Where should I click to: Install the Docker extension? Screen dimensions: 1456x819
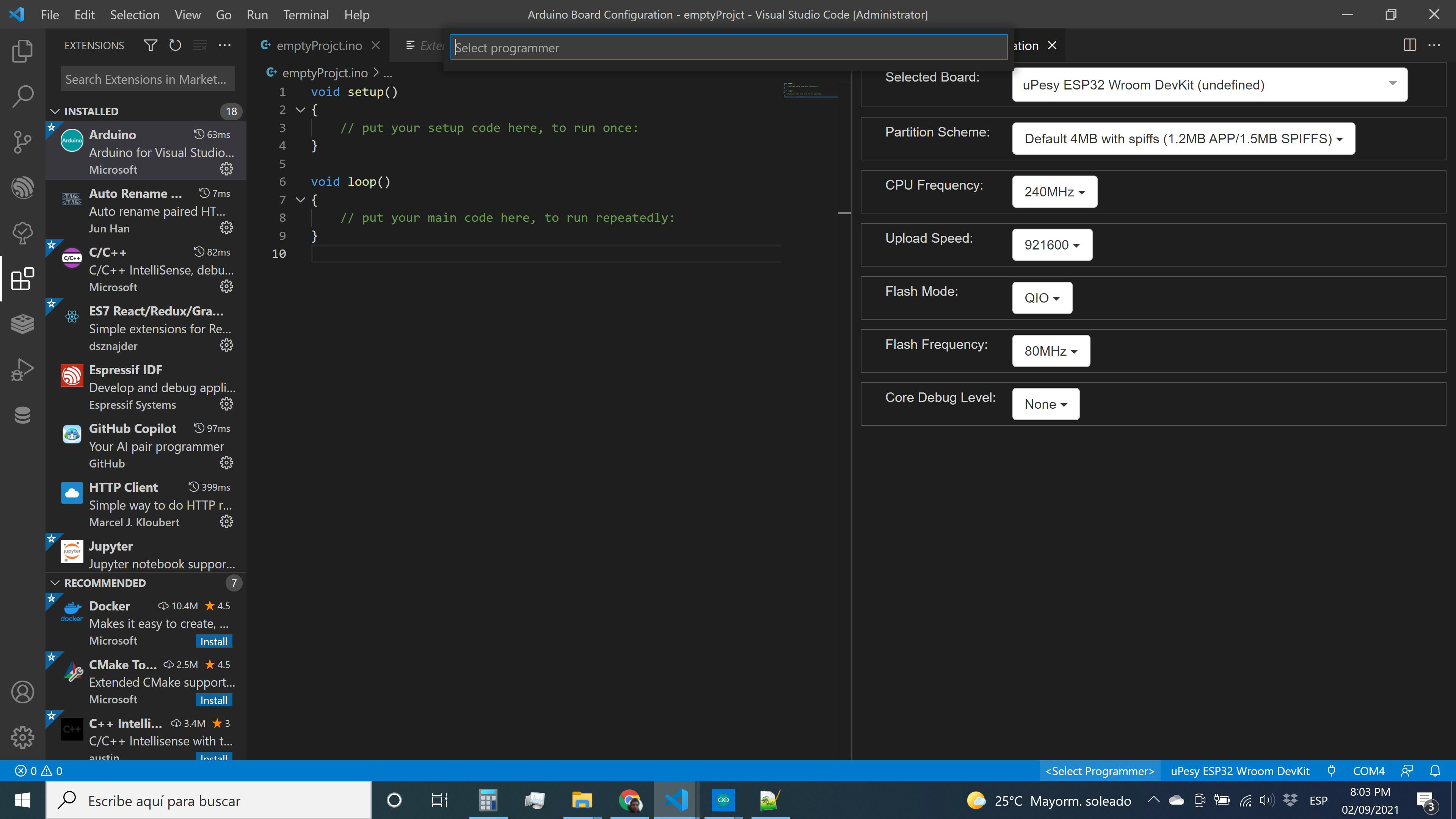213,642
